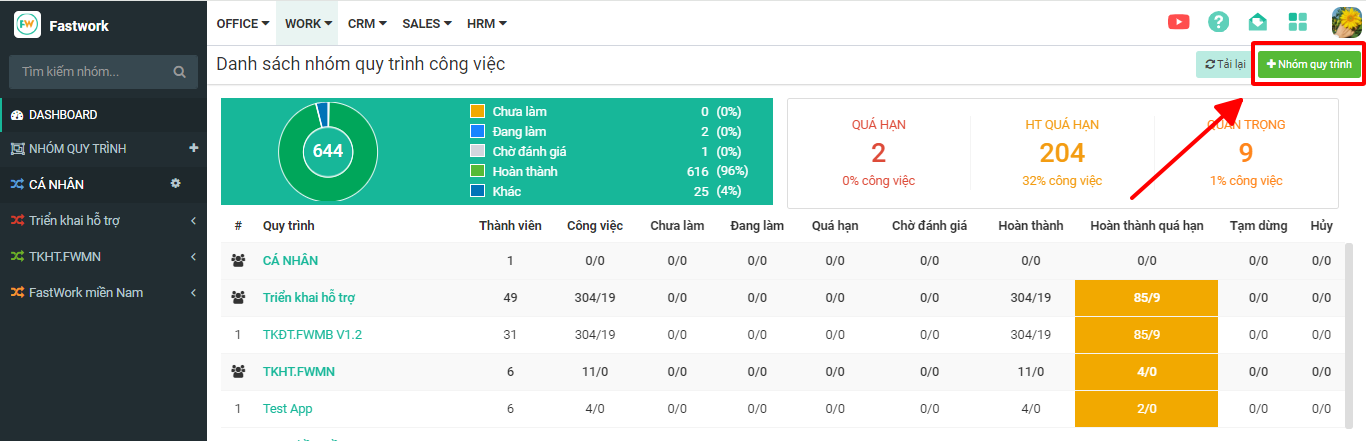The image size is (1366, 441).
Task: Add new group via plus icon
Action: coord(194,148)
